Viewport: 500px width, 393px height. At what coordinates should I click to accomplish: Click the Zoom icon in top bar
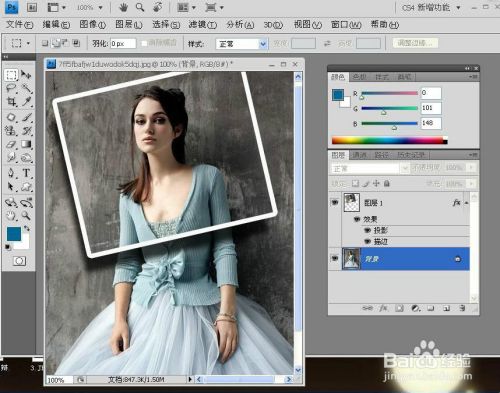click(x=140, y=7)
